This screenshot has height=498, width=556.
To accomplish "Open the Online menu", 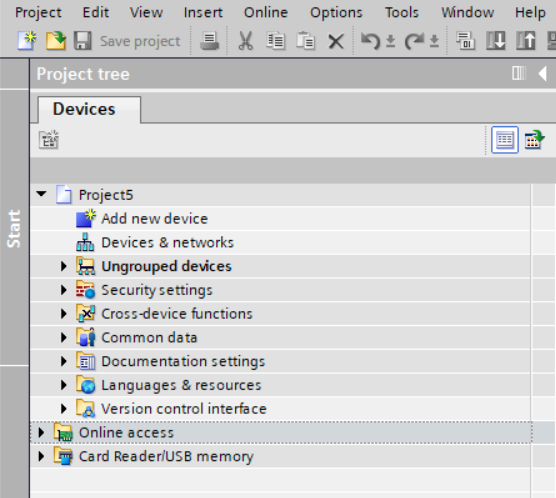I will [266, 12].
